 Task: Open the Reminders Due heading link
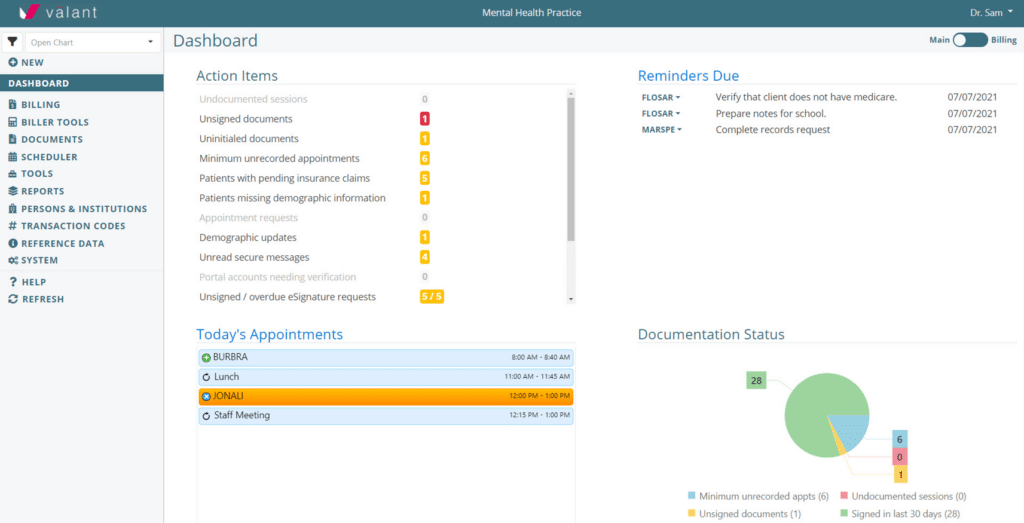(688, 76)
